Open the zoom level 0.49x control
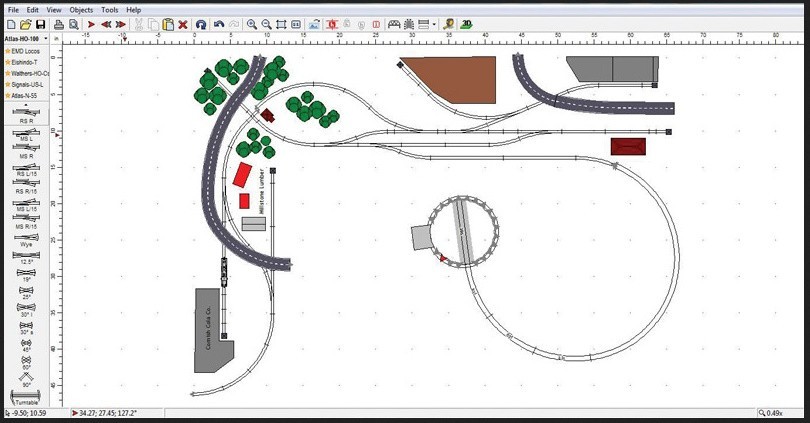 coord(775,413)
